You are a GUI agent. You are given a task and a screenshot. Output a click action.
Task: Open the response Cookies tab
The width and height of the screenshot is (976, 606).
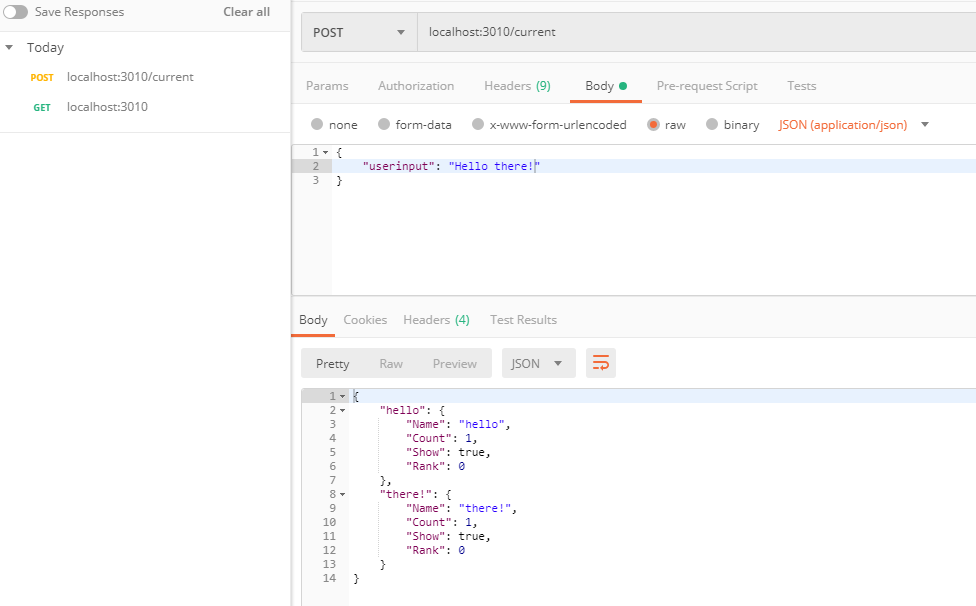(x=365, y=320)
